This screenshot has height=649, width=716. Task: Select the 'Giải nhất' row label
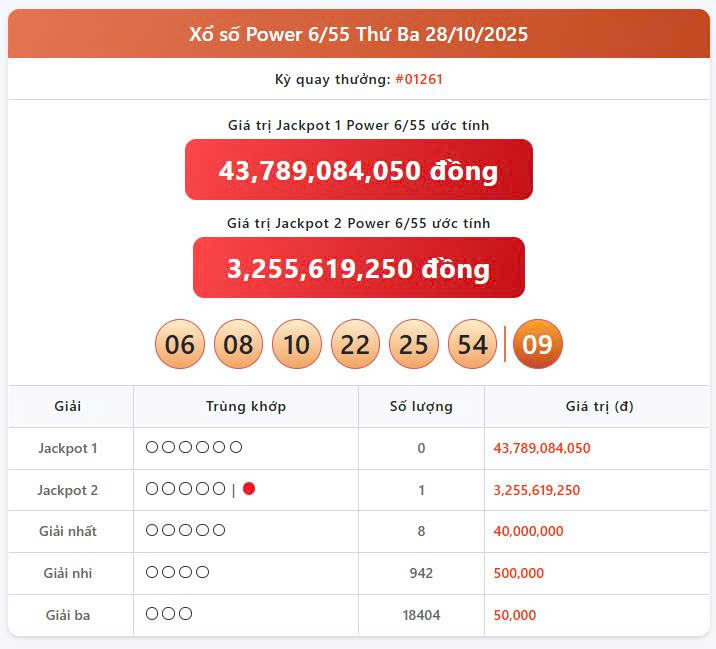point(68,531)
